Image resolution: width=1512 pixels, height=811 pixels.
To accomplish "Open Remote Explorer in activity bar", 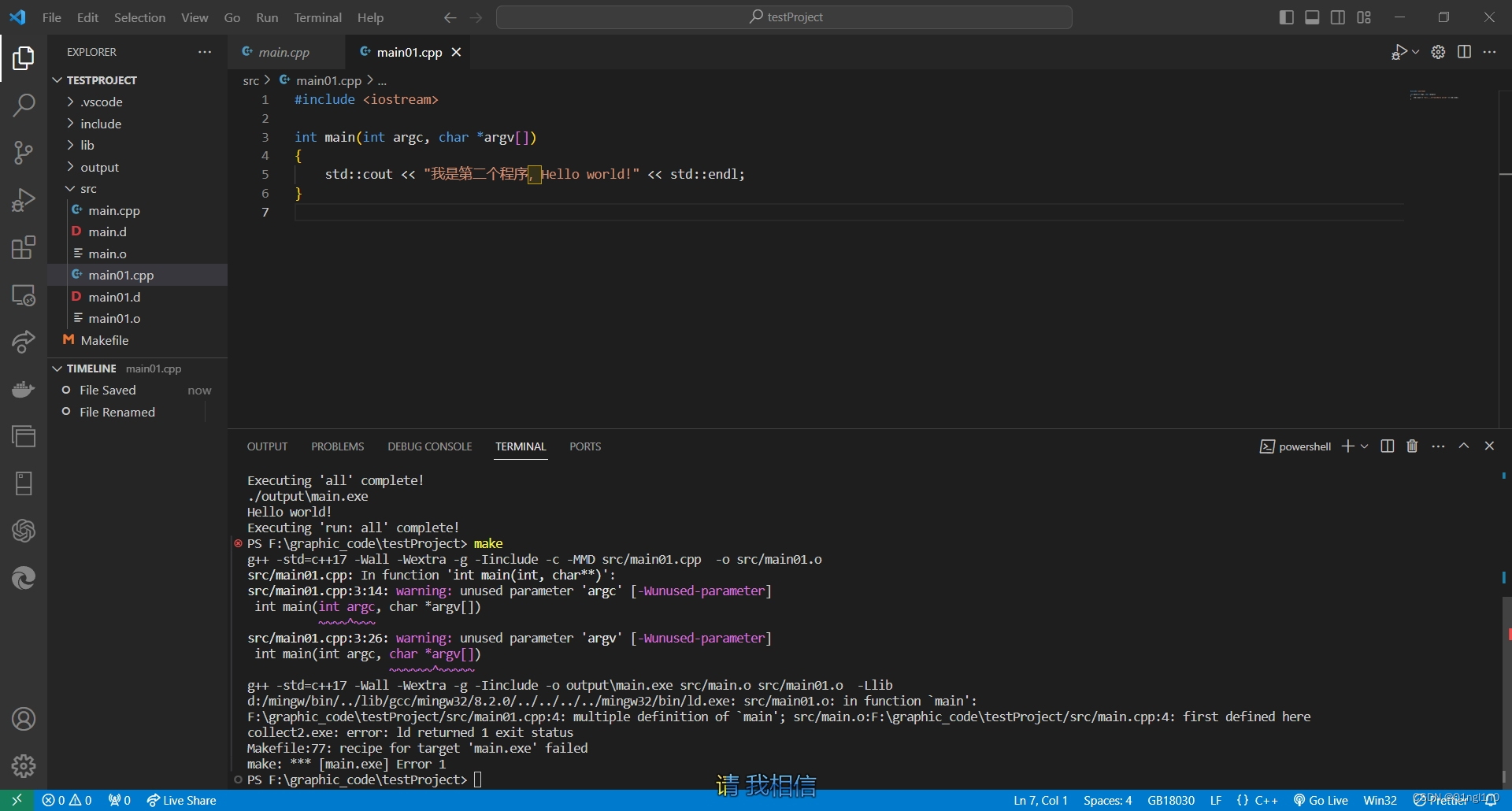I will (24, 295).
